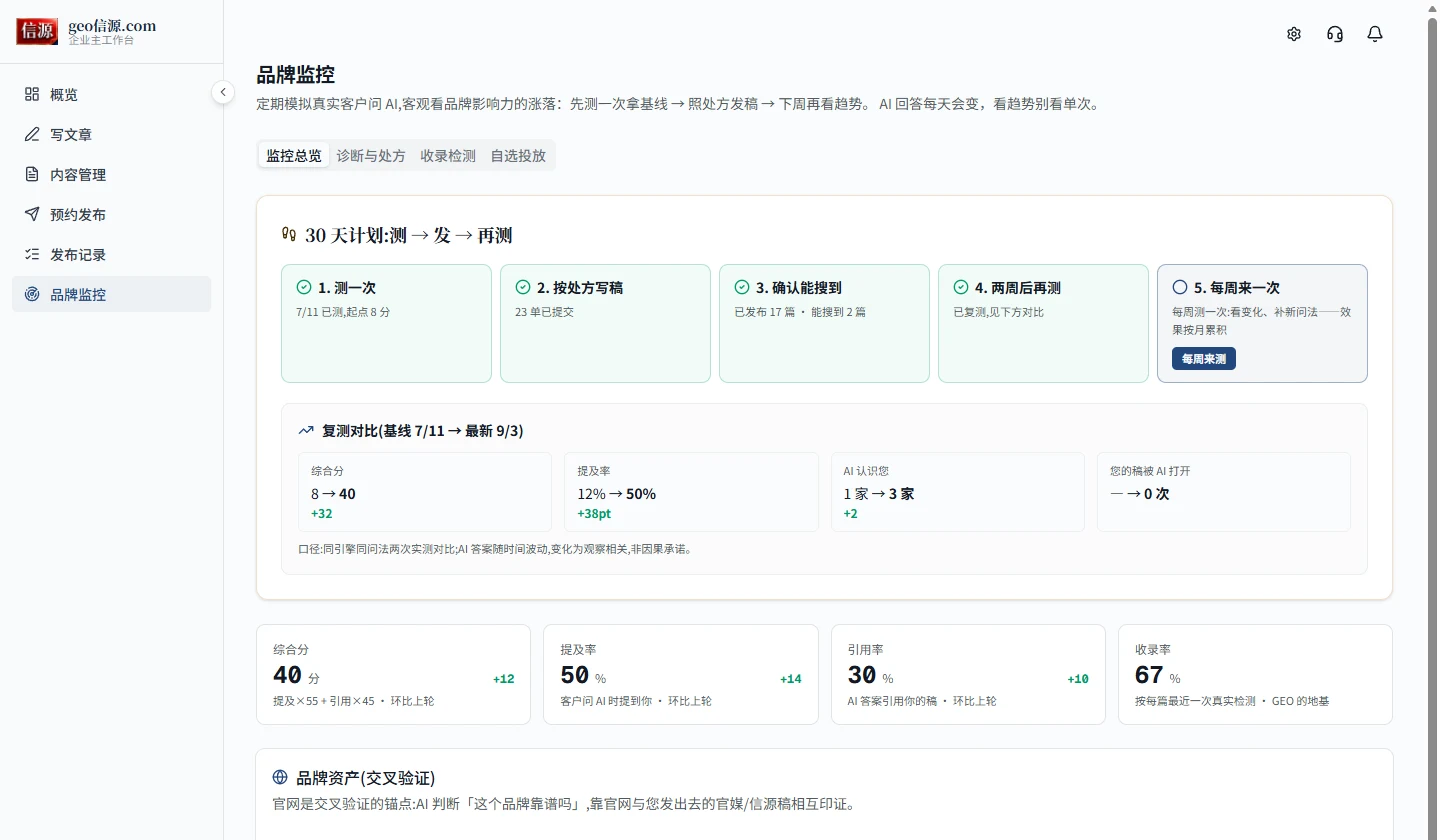Click the empty circle on 每周来一次 step
1440x840 pixels.
(1180, 287)
